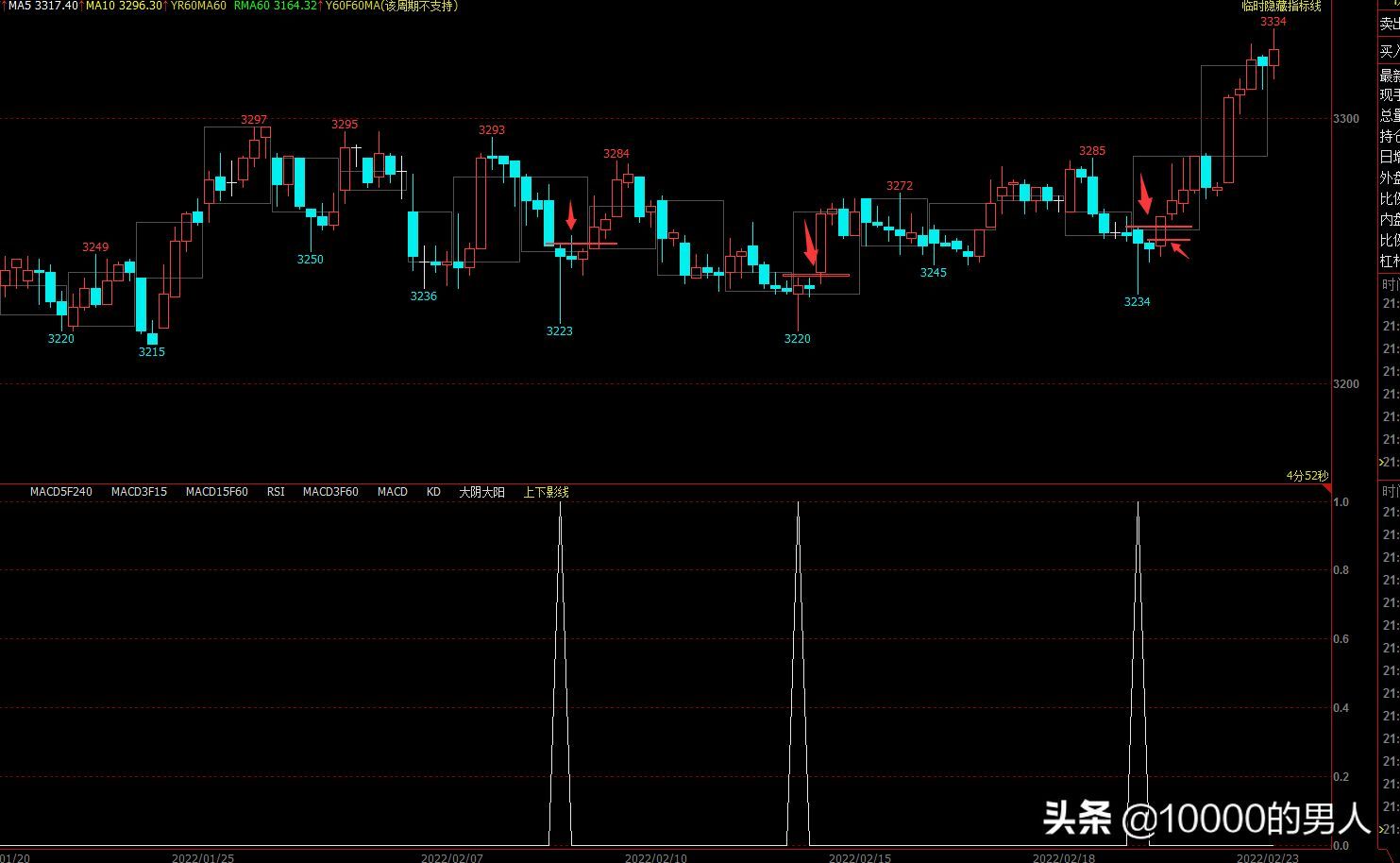Viewport: 1400px width, 863px height.
Task: Toggle 临时隐藏指标线 to hide indicator lines
Action: tap(1281, 7)
